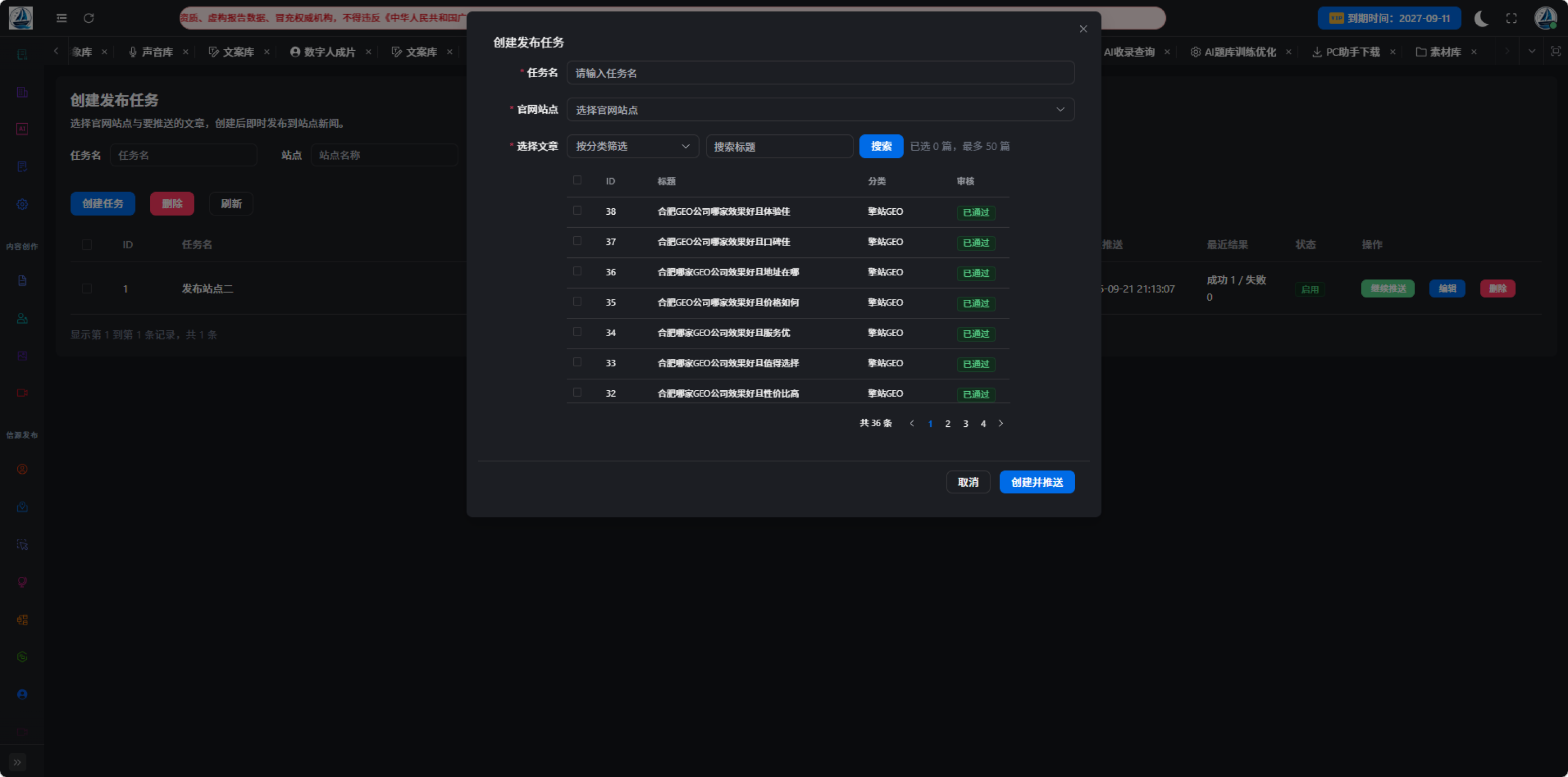The height and width of the screenshot is (777, 1568).
Task: Open the user avatar menu
Action: click(1545, 18)
